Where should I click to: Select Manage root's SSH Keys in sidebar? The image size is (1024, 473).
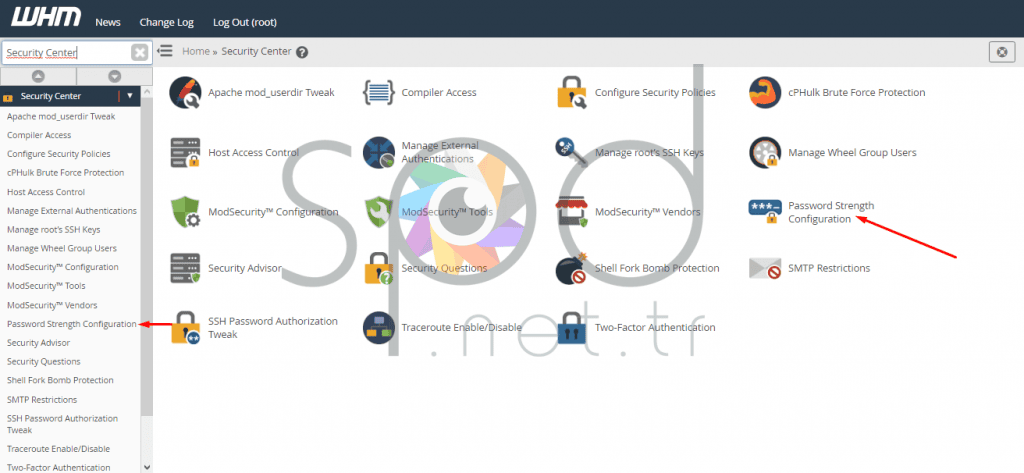click(x=54, y=230)
